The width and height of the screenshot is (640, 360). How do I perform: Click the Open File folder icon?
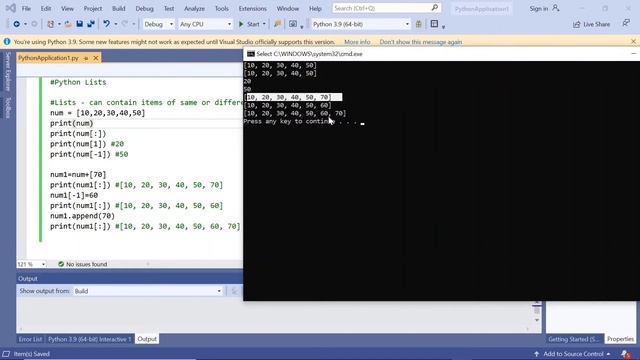(68, 24)
